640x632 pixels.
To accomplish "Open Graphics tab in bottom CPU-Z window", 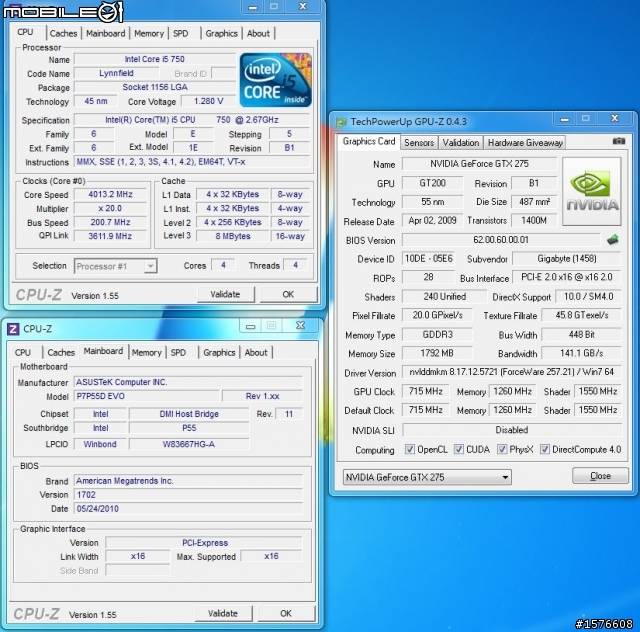I will click(x=219, y=352).
